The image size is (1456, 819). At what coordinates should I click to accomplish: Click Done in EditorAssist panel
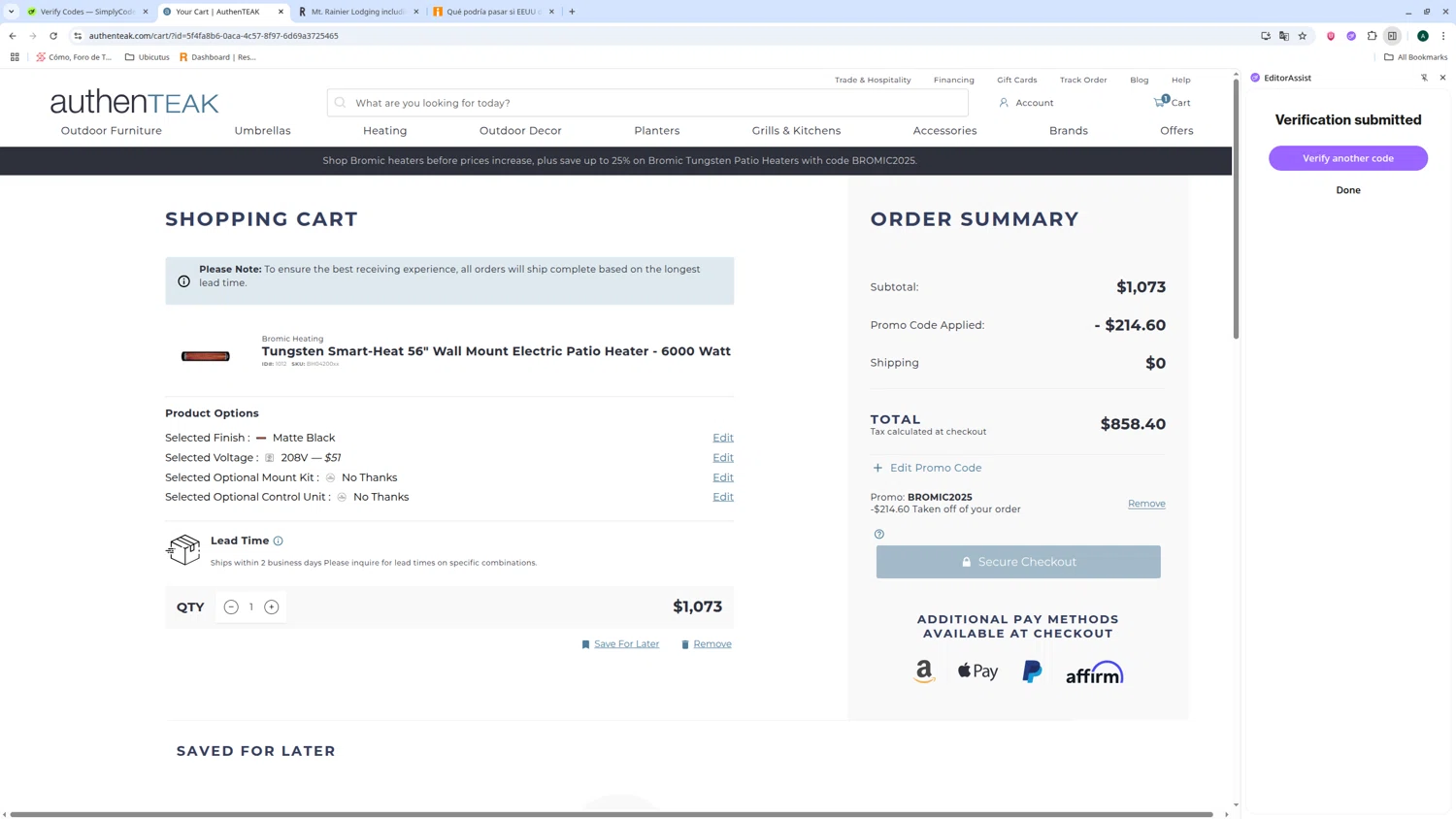click(x=1348, y=190)
